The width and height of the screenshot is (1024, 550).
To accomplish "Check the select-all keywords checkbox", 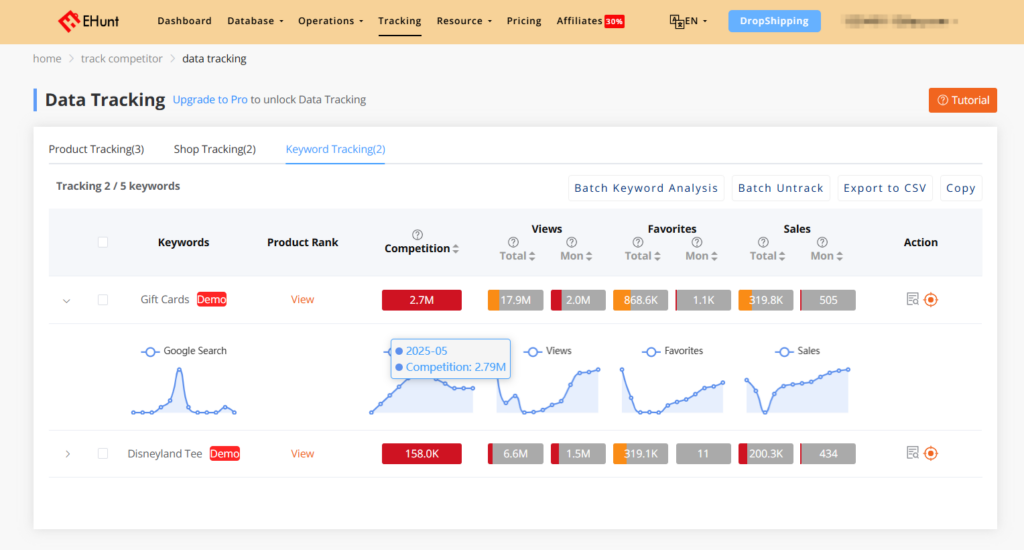I will point(103,242).
